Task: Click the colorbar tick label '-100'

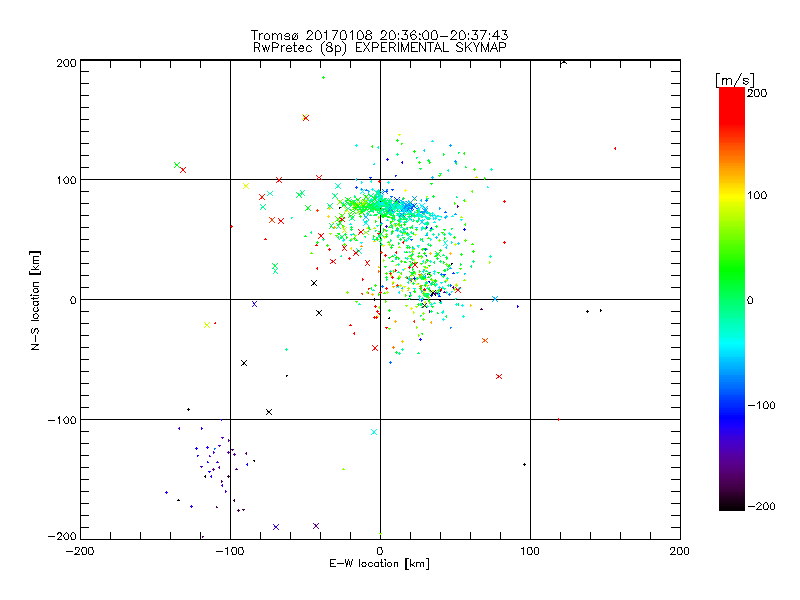Action: pos(761,406)
